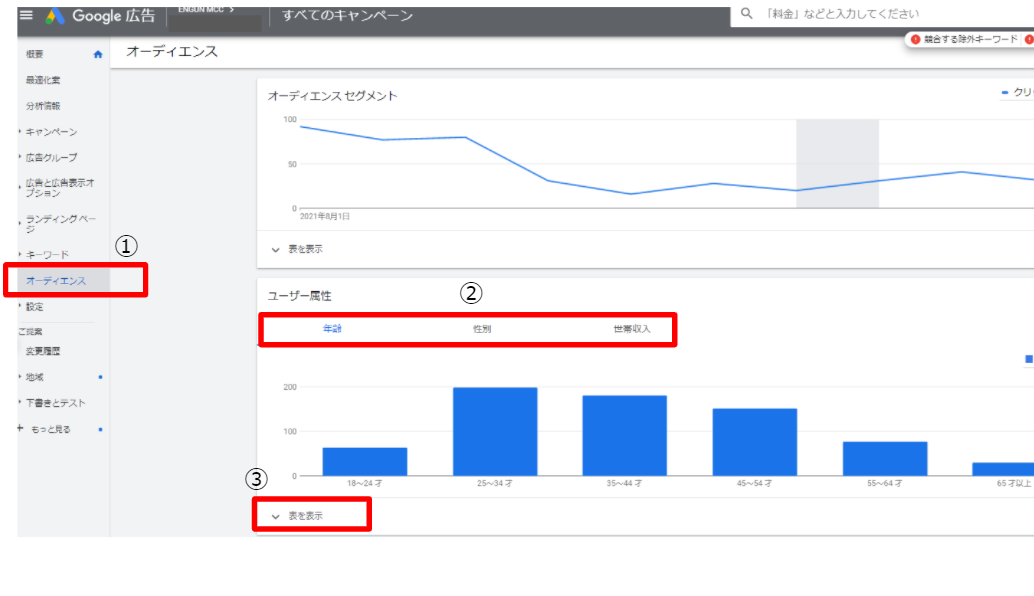Click もっと見る to show more items

[x=50, y=429]
